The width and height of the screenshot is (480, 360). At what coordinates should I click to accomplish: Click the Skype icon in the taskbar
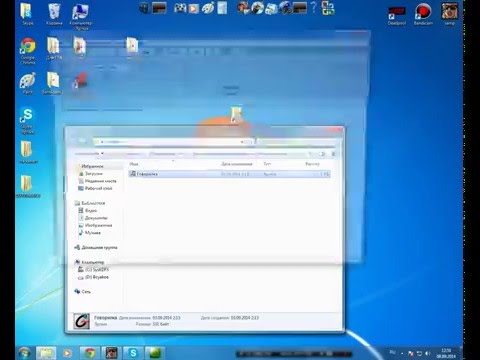(x=133, y=353)
